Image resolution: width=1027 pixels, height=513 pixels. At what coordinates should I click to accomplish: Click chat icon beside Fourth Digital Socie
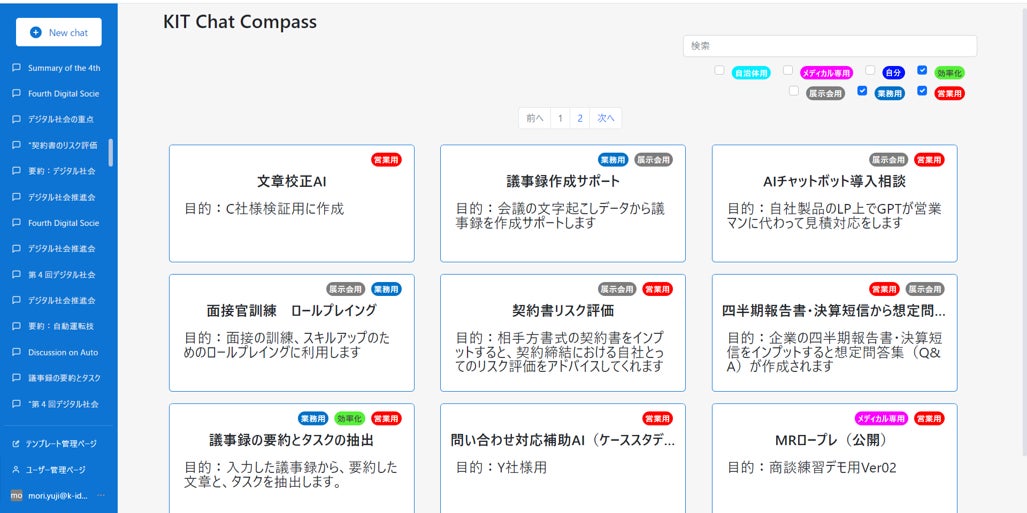(16, 94)
